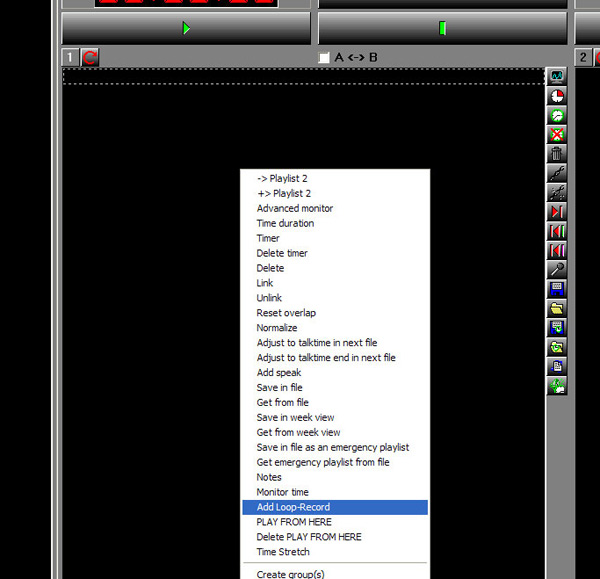Click the document notes icon
This screenshot has width=600, height=579.
557,366
